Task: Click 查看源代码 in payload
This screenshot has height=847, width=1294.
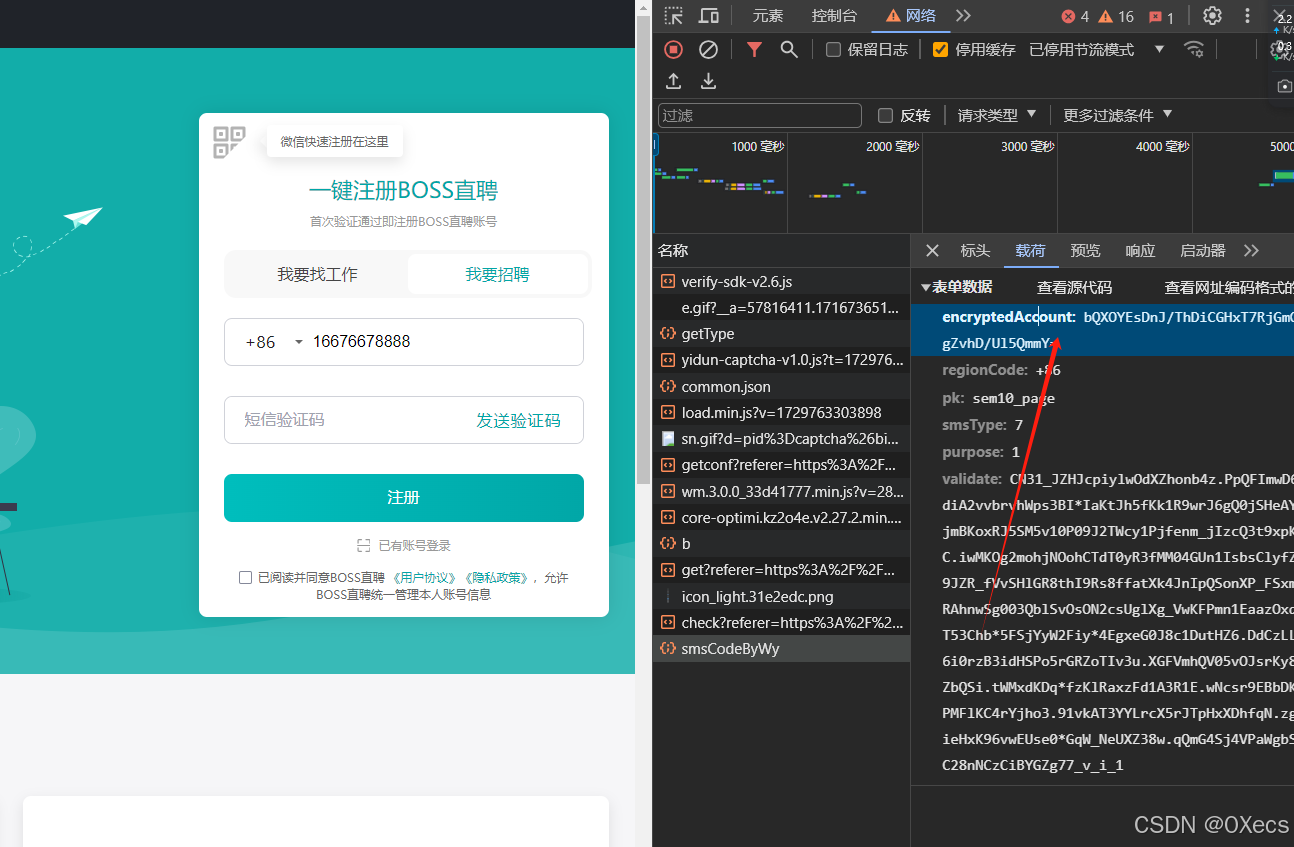Action: pyautogui.click(x=1074, y=287)
